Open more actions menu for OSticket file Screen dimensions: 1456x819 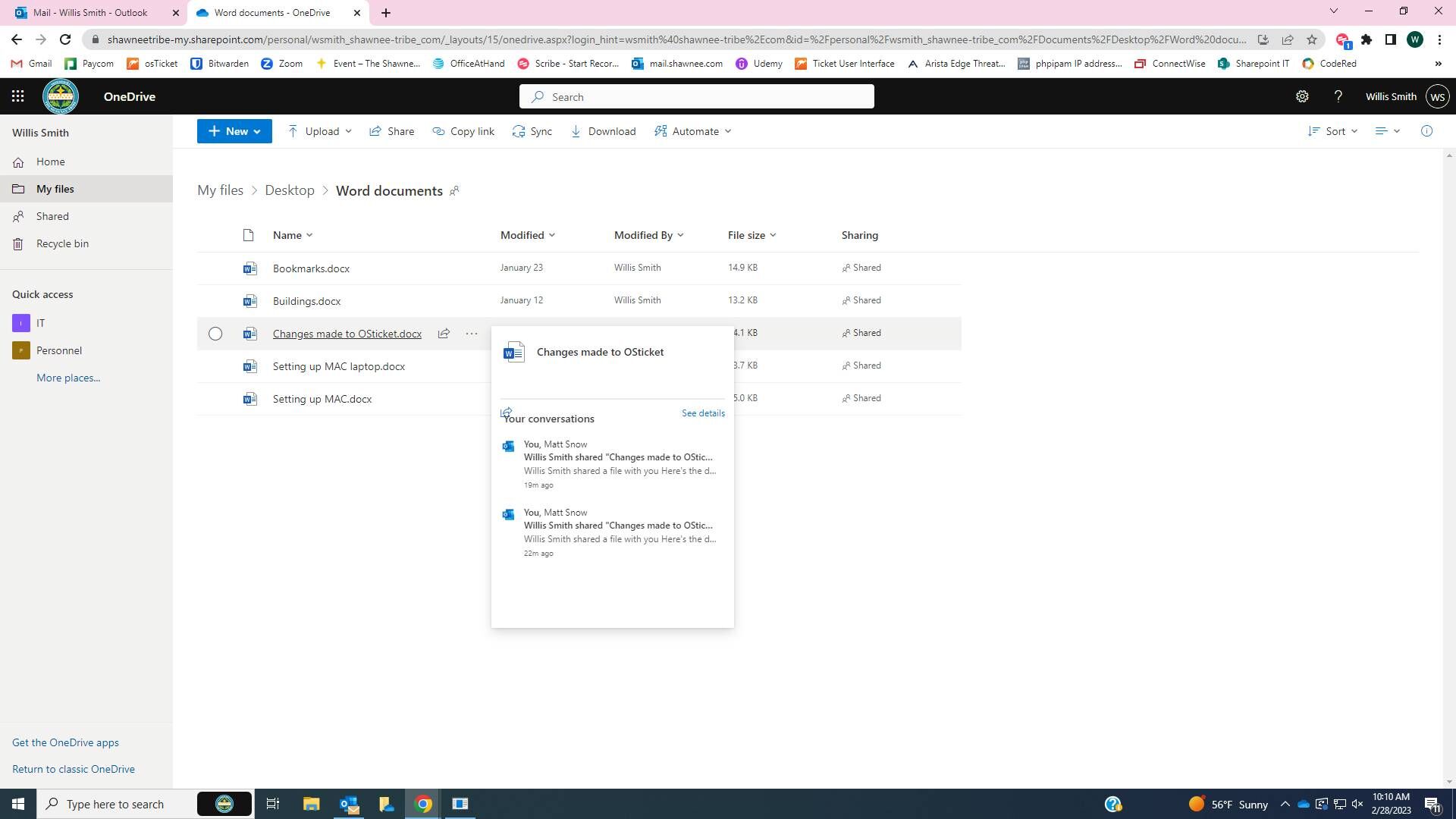click(471, 334)
